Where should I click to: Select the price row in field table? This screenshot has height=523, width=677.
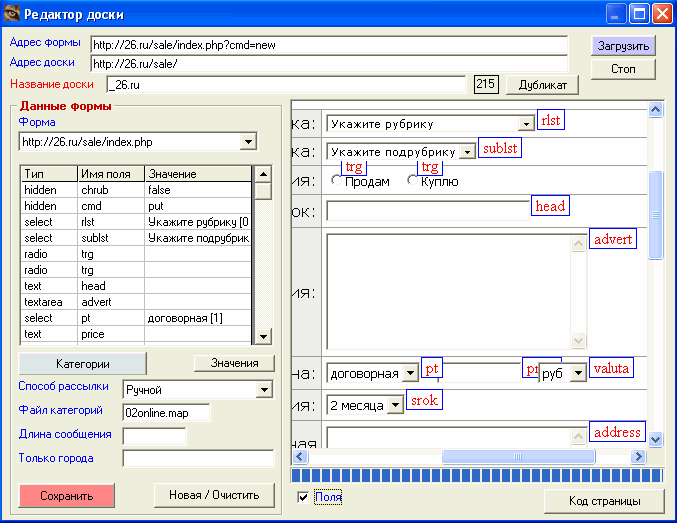[x=136, y=334]
